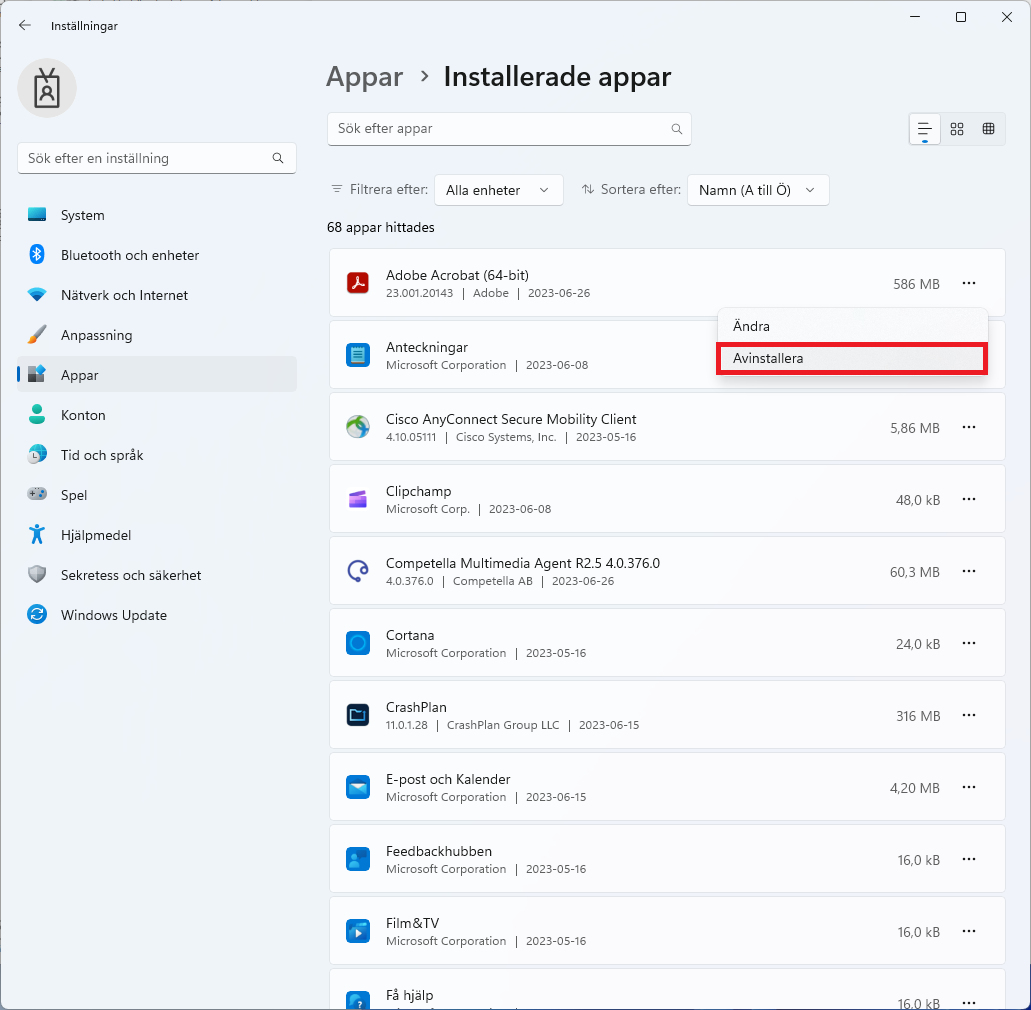1031x1010 pixels.
Task: Click the Anteckningar app icon
Action: point(358,355)
